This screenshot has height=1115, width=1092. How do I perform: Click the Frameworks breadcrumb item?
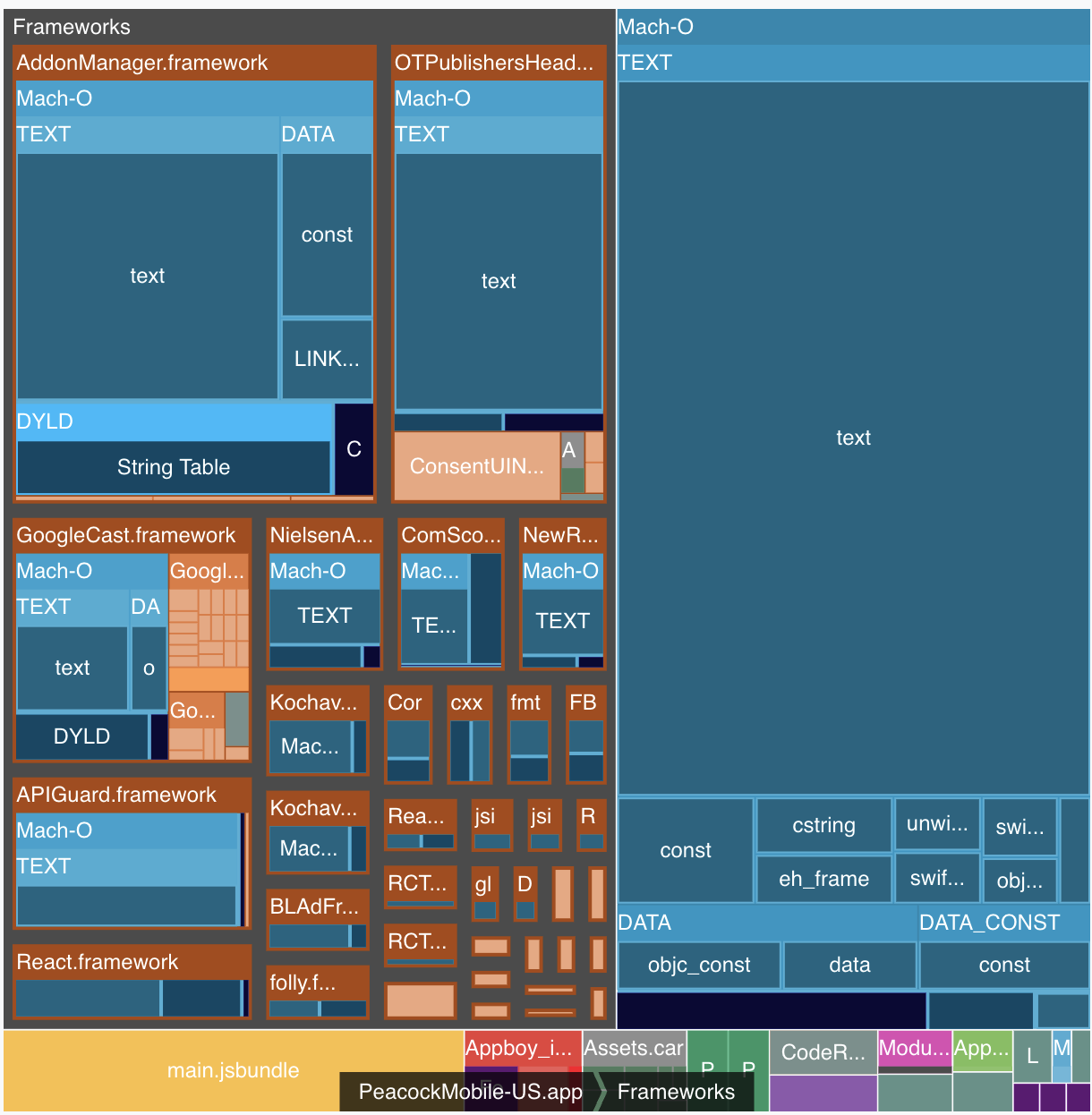coord(676,1092)
